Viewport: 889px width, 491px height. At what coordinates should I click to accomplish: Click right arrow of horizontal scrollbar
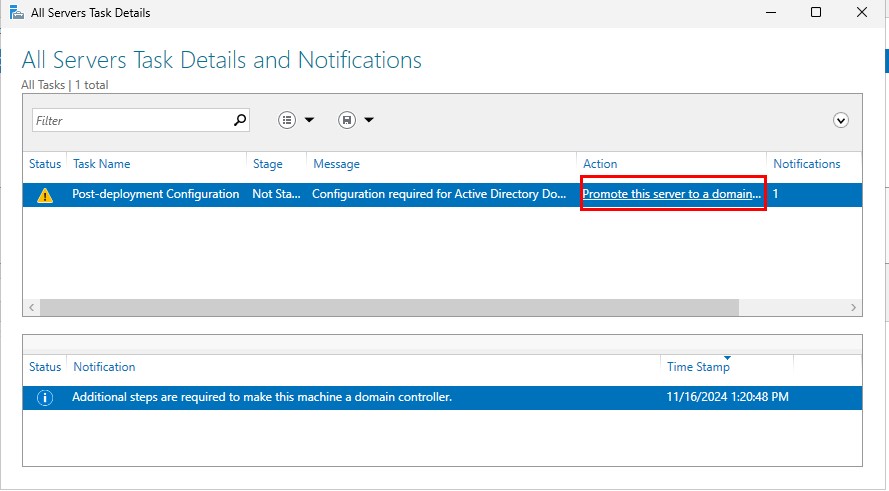[854, 308]
